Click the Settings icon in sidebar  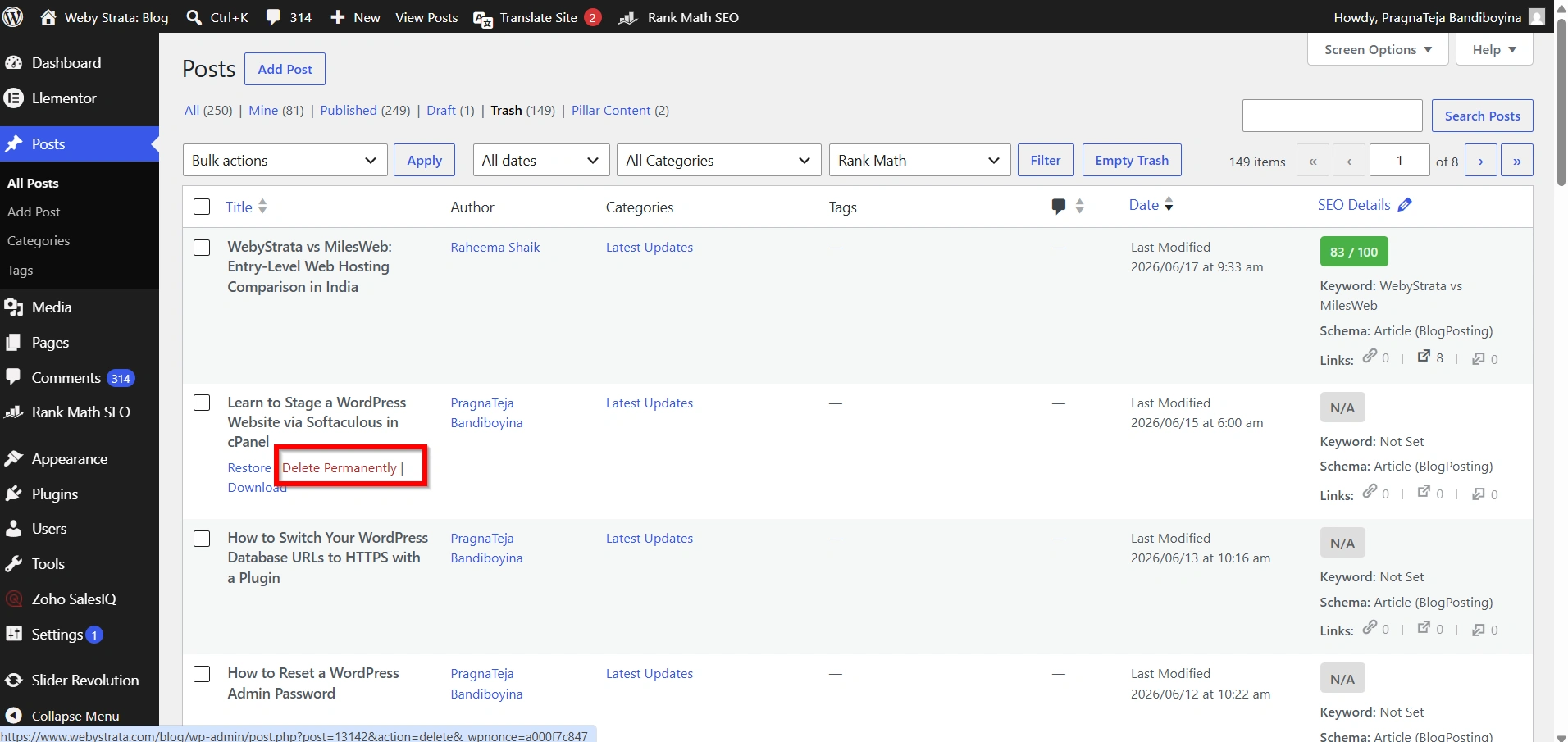[x=14, y=634]
